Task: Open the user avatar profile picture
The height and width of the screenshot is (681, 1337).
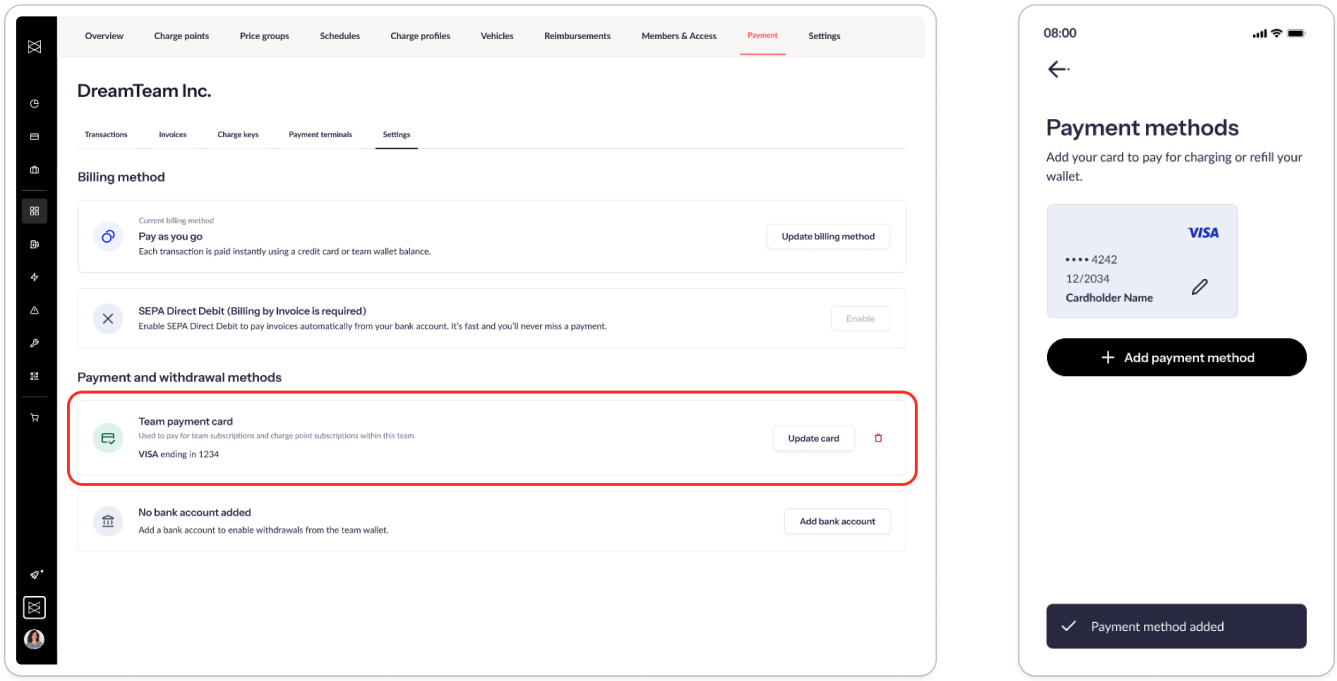Action: pos(34,639)
